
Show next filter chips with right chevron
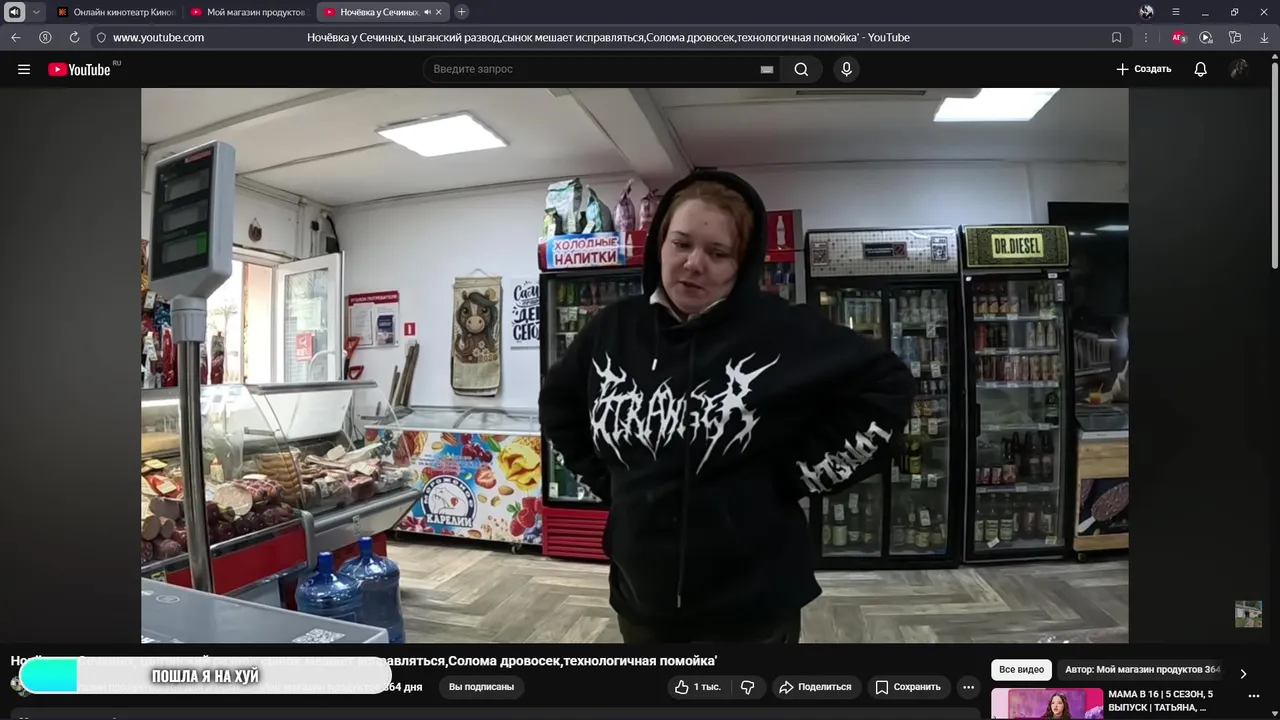[x=1243, y=674]
